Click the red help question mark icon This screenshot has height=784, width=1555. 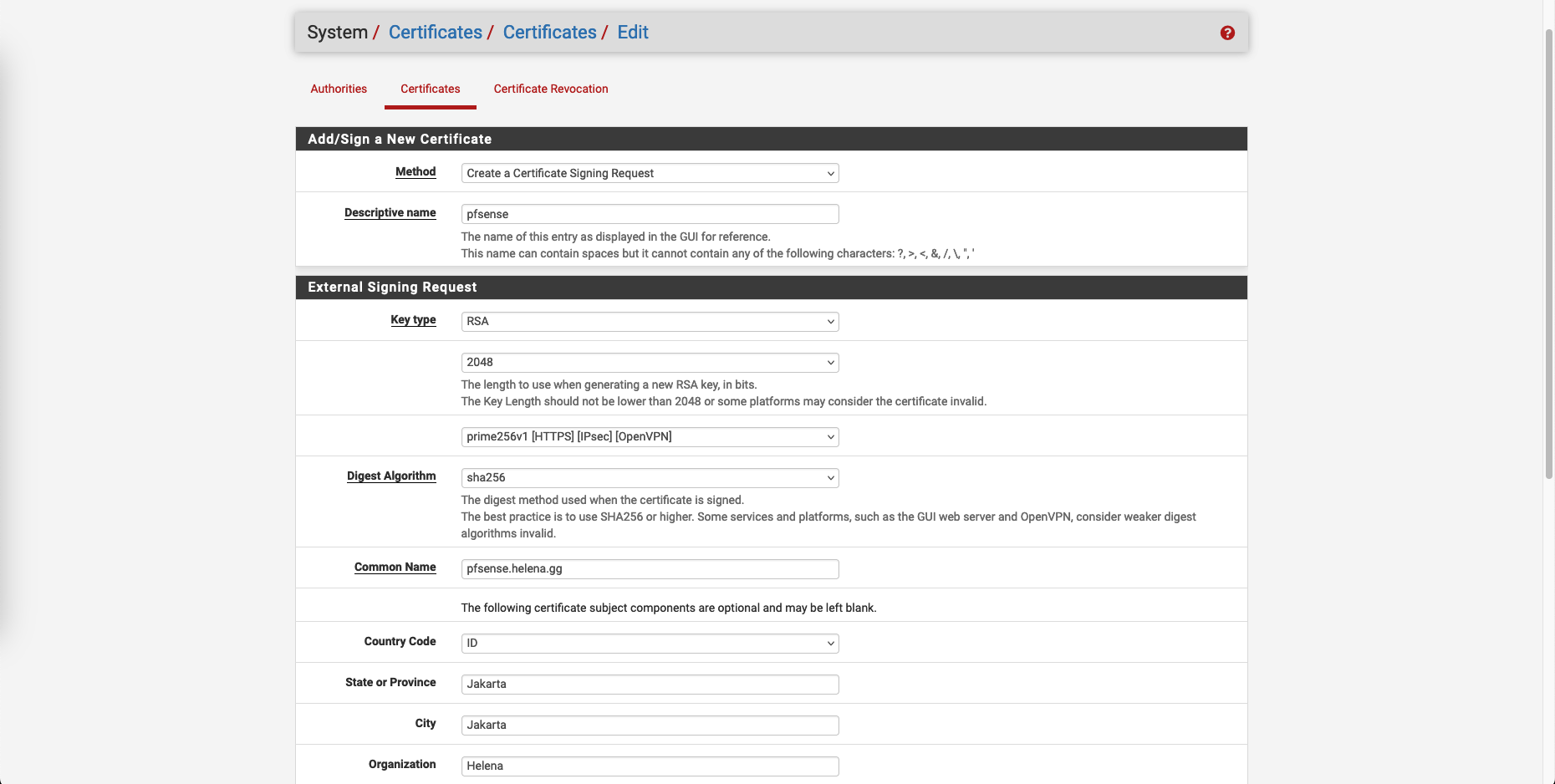click(1227, 33)
